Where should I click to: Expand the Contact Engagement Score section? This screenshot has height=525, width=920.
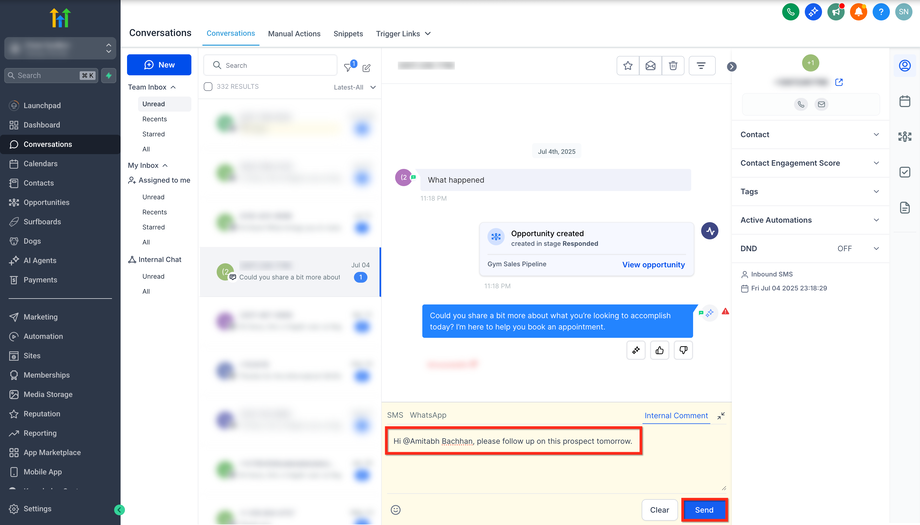pyautogui.click(x=810, y=163)
